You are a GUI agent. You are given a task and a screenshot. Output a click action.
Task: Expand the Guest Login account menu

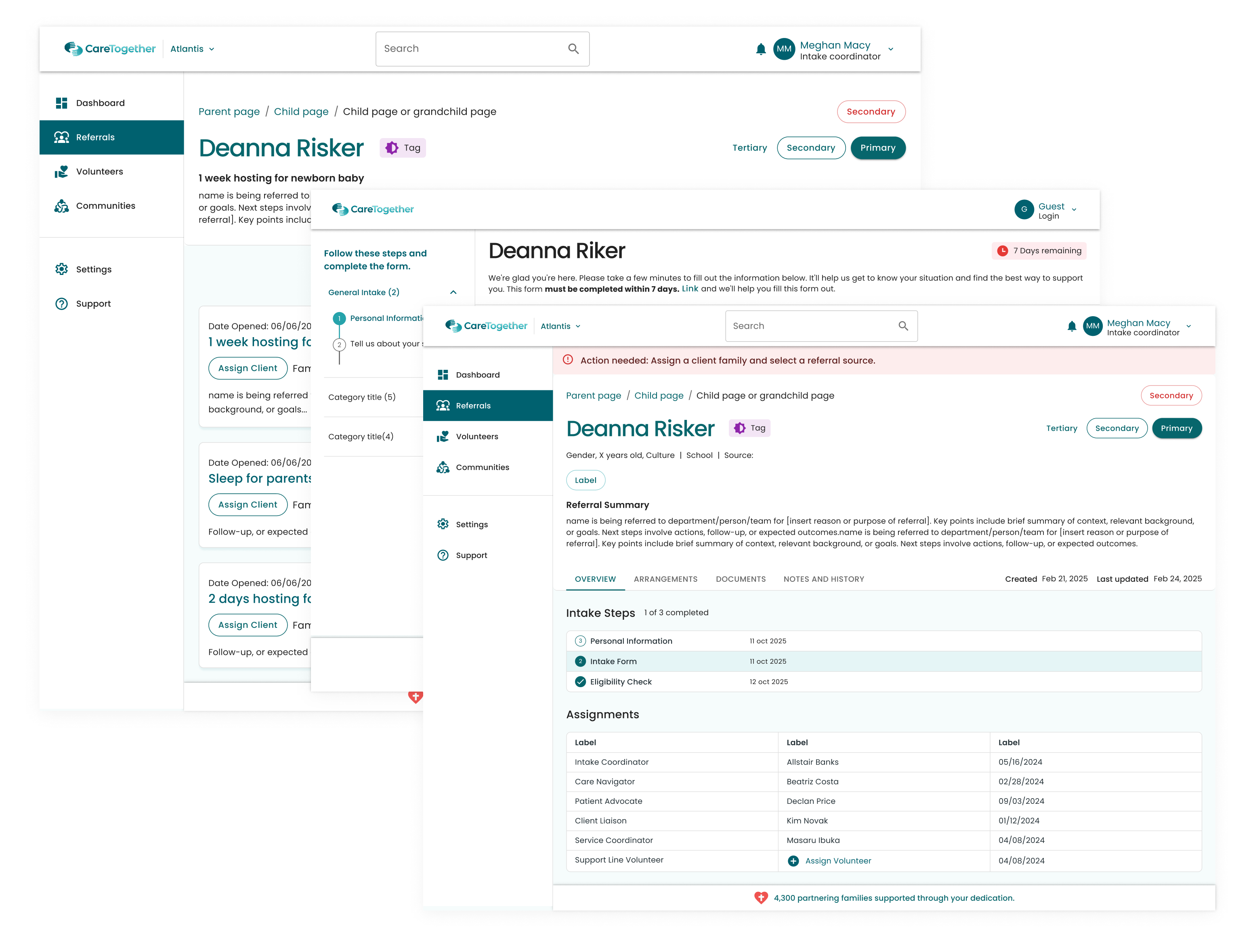[x=1073, y=210]
